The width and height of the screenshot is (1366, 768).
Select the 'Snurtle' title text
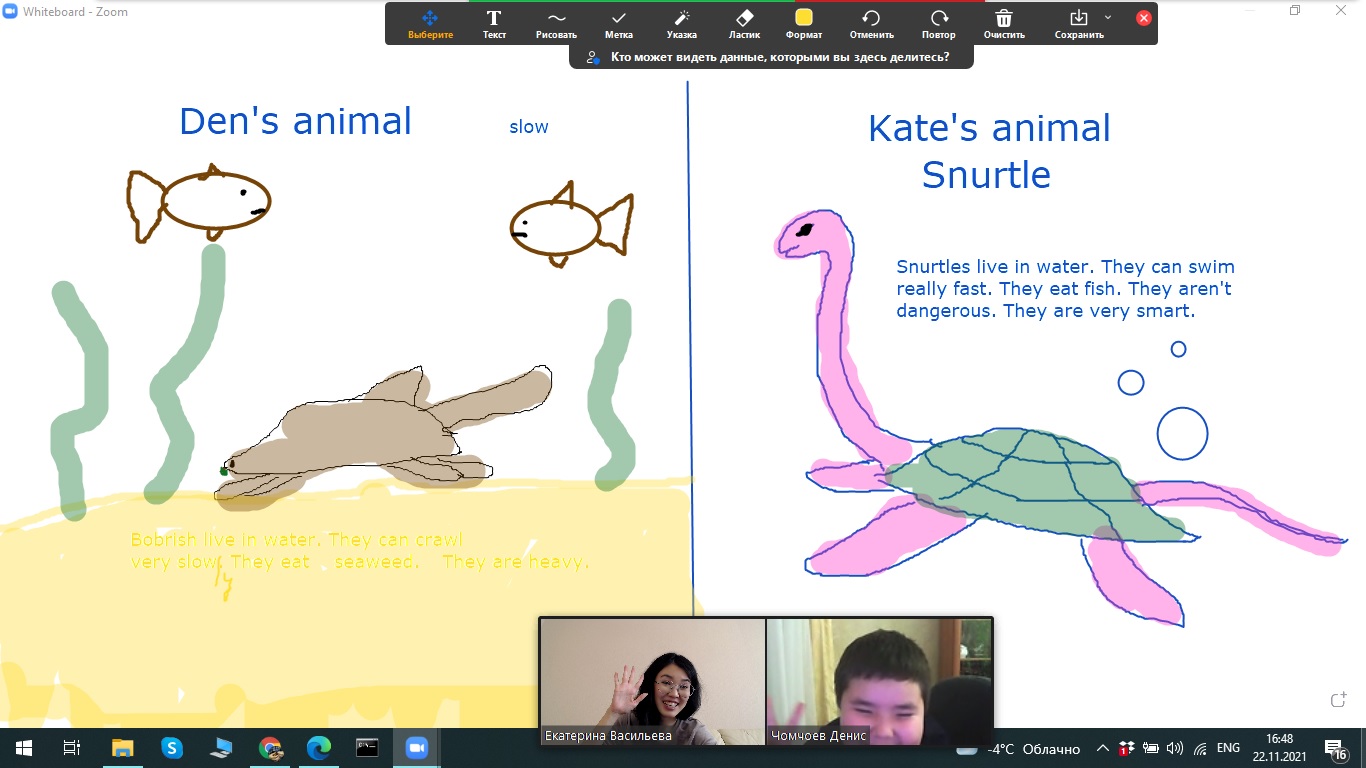point(986,175)
